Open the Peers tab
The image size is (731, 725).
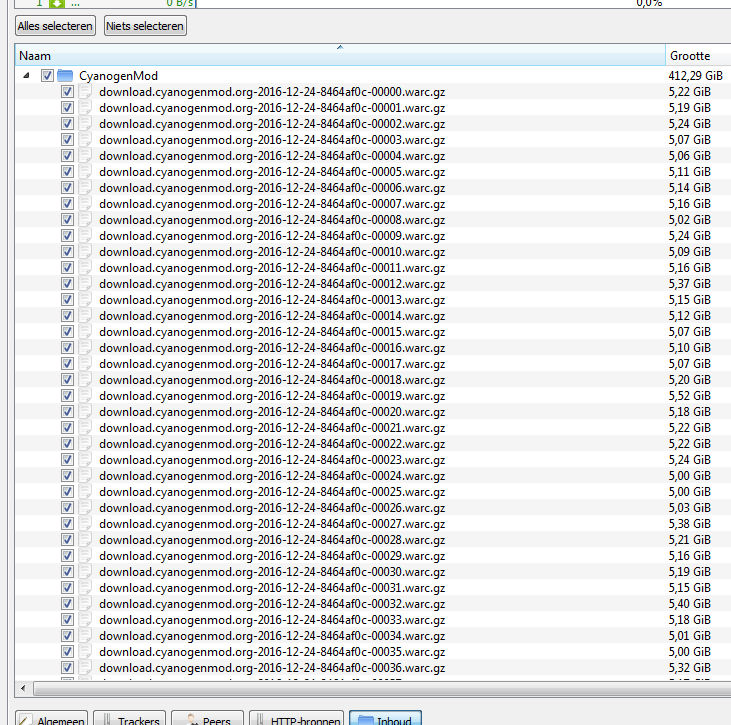pos(207,718)
